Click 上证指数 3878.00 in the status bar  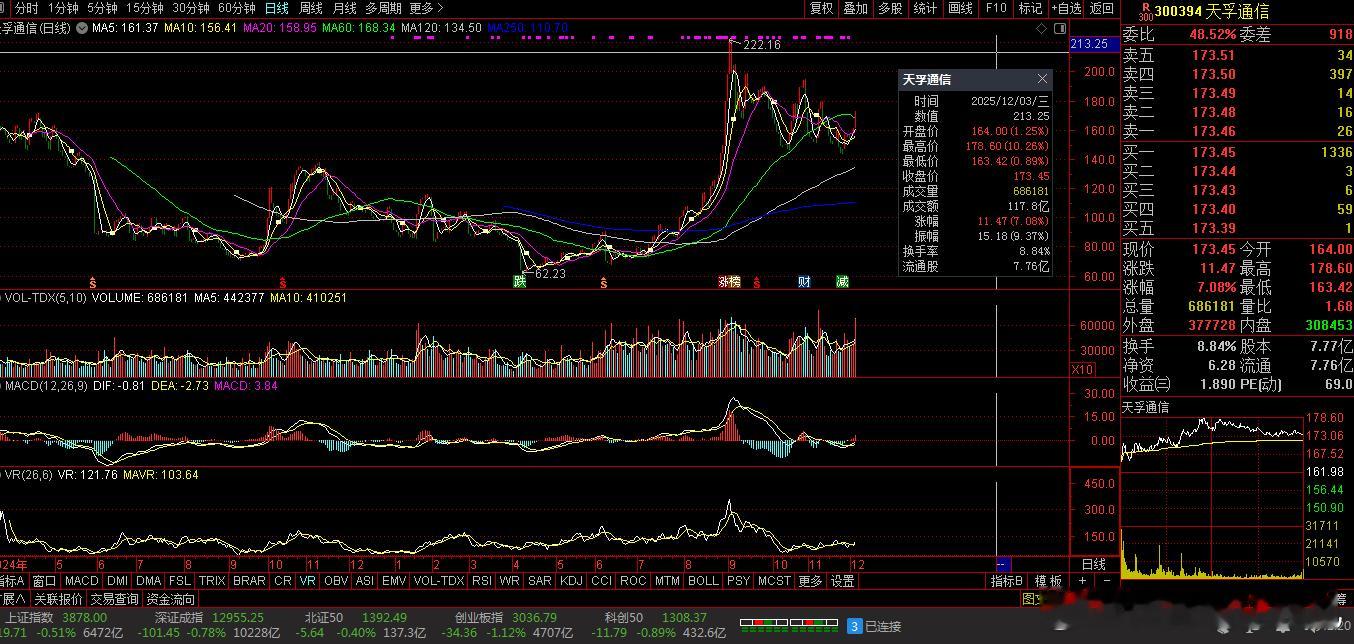click(x=55, y=618)
